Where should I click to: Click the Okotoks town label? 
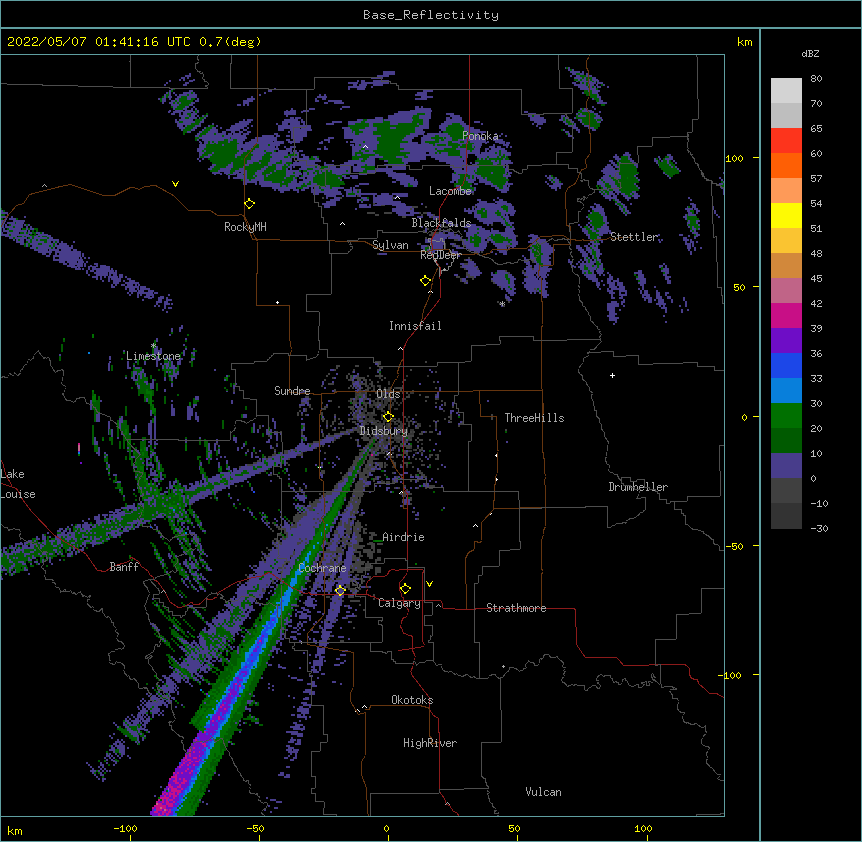(412, 700)
